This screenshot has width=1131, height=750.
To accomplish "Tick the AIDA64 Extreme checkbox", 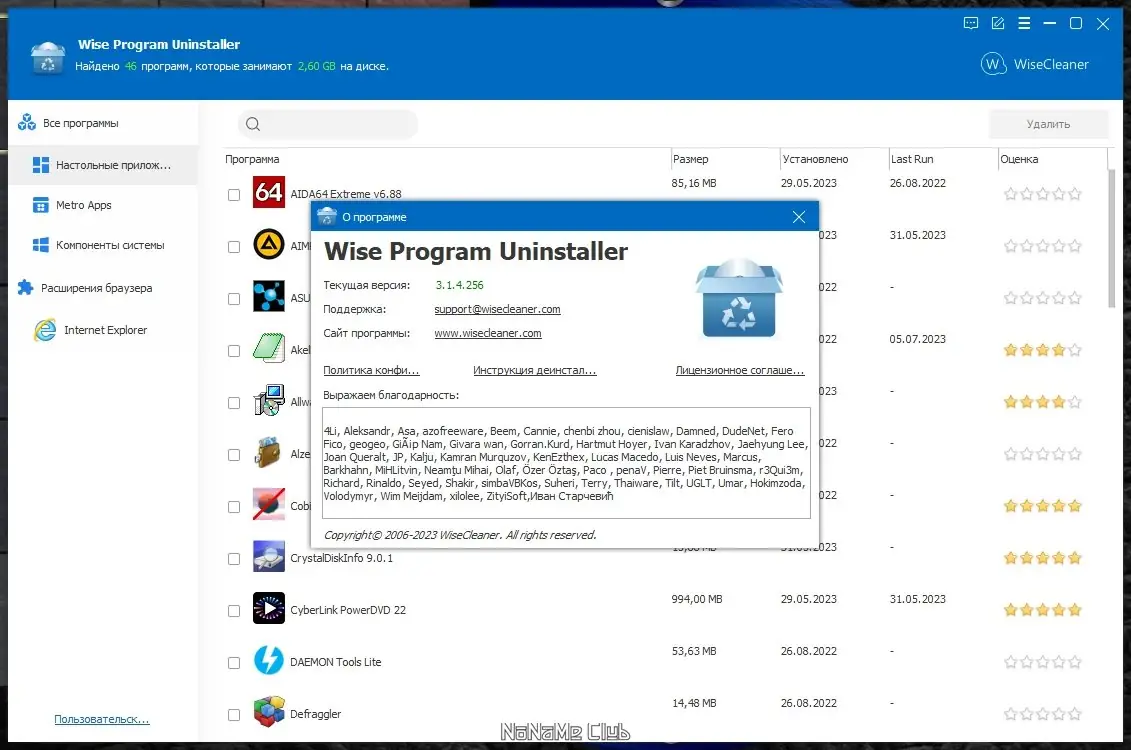I will pyautogui.click(x=234, y=195).
